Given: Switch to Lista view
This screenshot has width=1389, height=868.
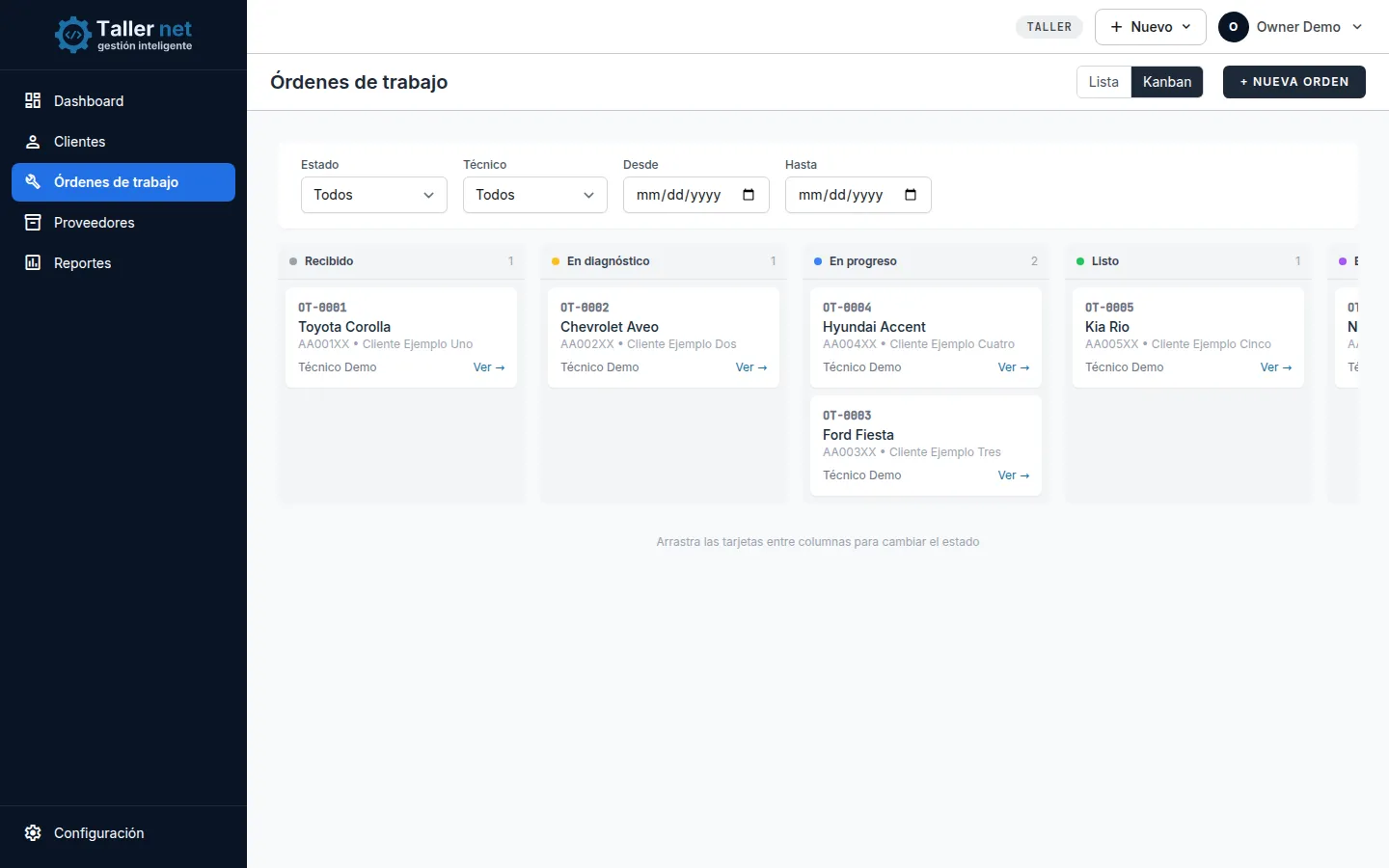Looking at the screenshot, I should (1103, 82).
